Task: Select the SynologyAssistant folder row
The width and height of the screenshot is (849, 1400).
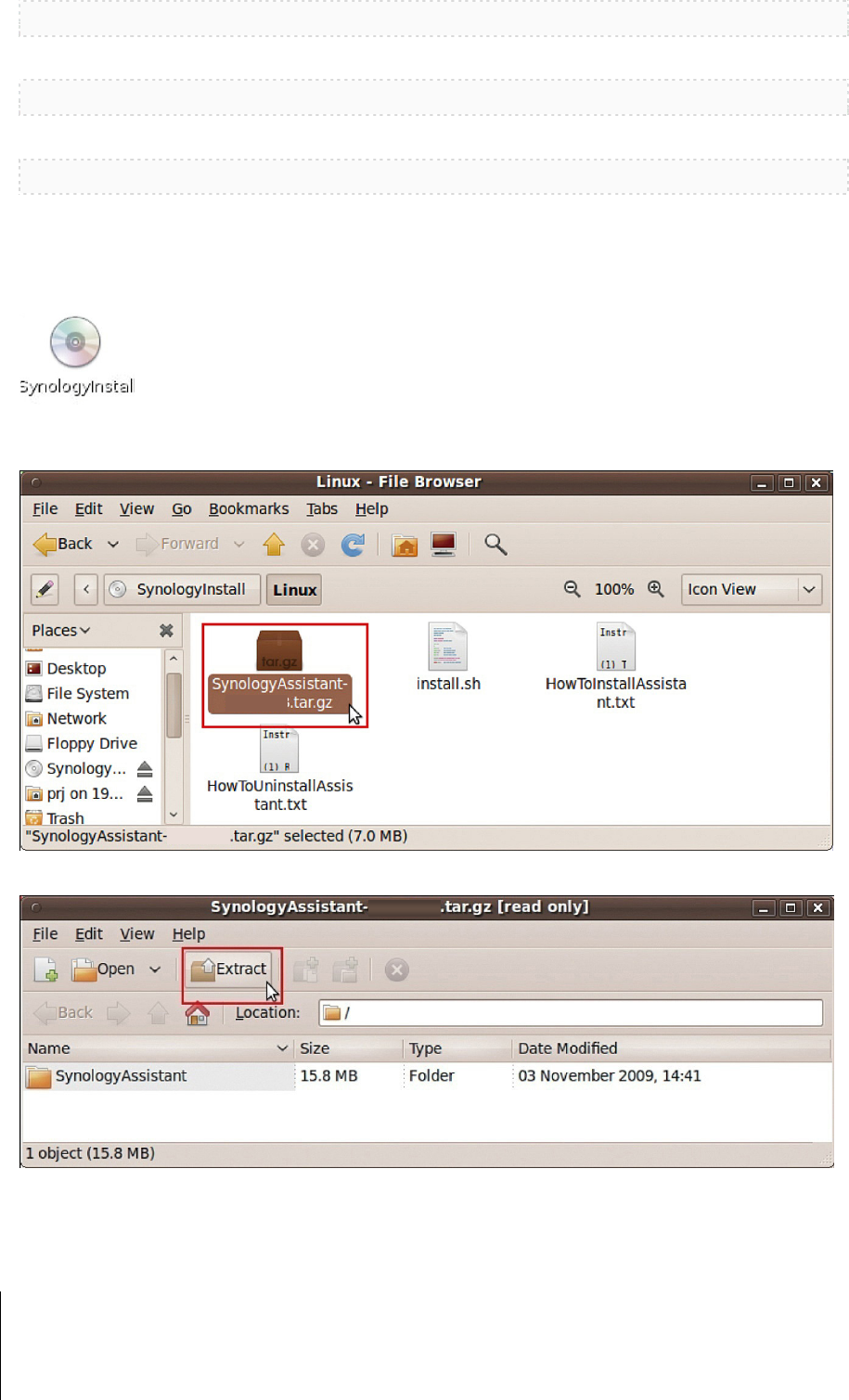Action: pyautogui.click(x=426, y=1076)
